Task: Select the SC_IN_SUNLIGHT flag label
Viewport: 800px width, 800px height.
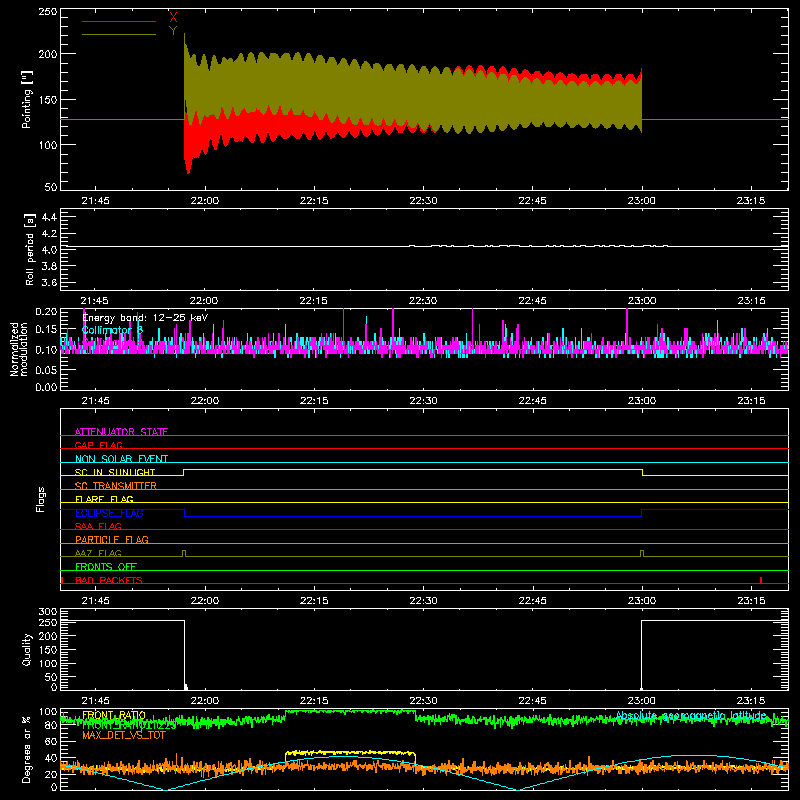Action: (115, 472)
